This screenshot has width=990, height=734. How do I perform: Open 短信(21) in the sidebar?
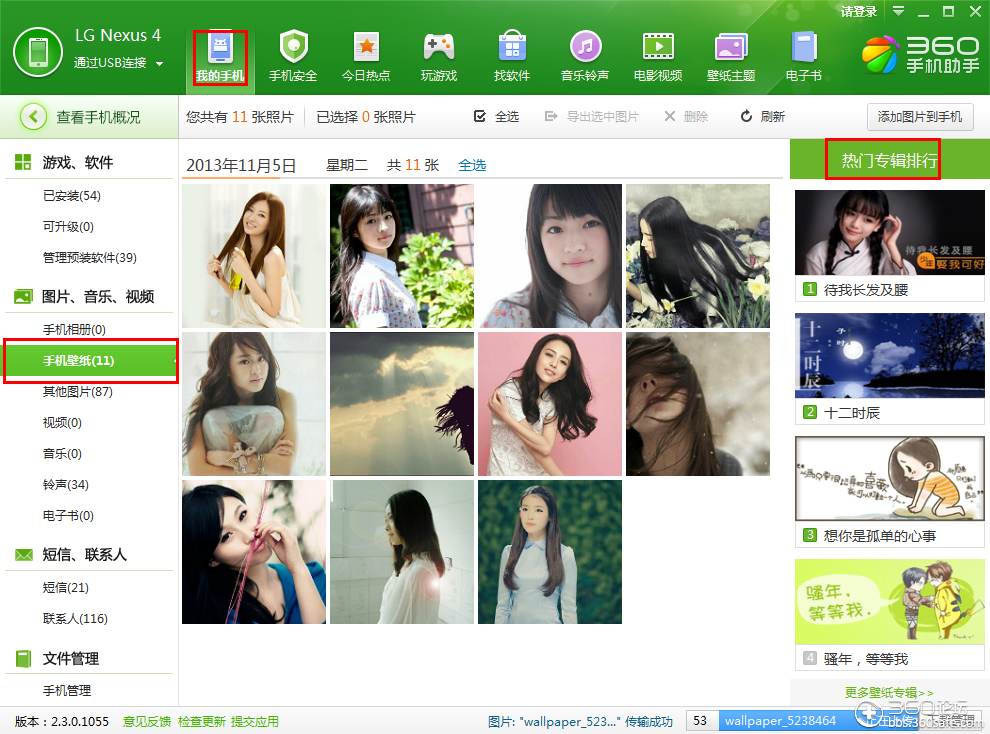65,587
